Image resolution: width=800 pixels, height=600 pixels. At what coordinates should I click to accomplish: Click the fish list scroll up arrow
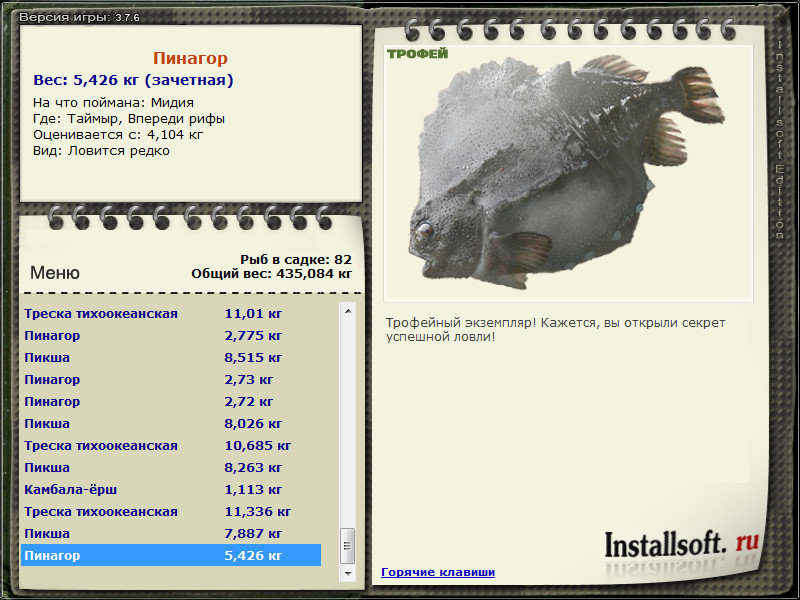(x=348, y=311)
